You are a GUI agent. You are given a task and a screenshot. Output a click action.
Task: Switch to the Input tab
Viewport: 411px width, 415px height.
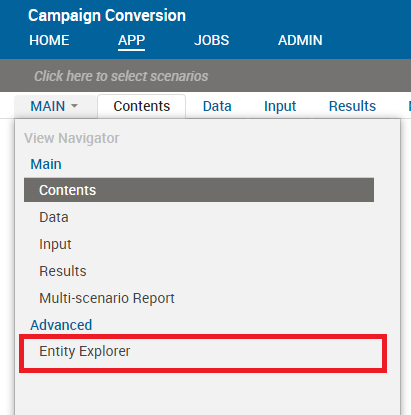pyautogui.click(x=280, y=106)
